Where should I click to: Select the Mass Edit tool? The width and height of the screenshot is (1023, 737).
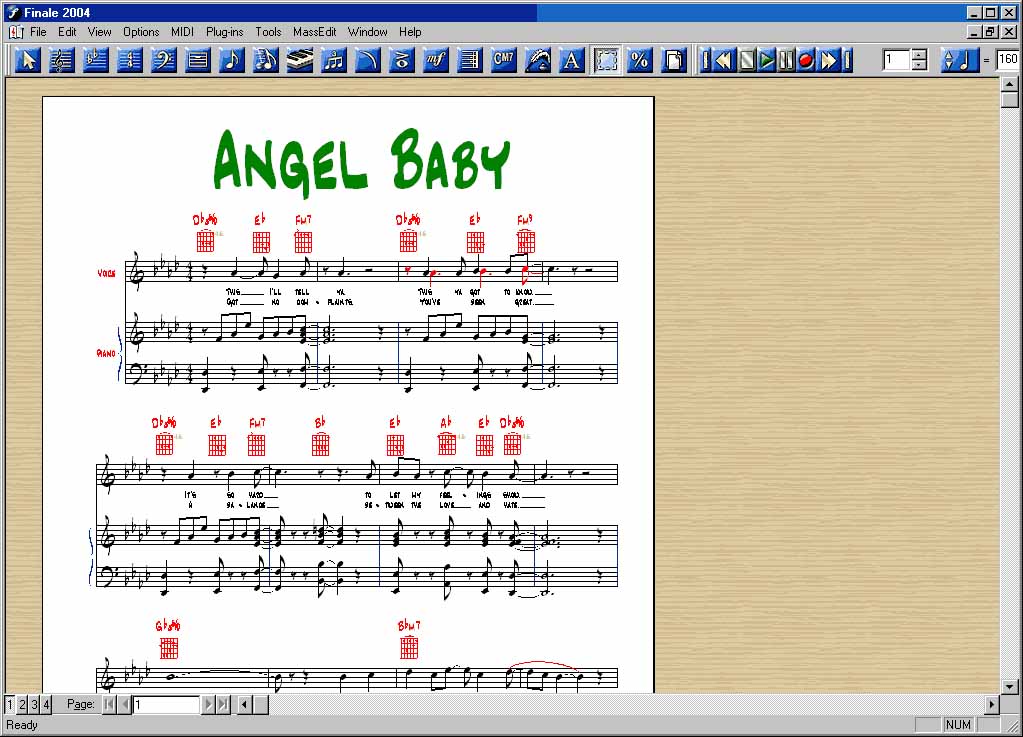pos(606,60)
